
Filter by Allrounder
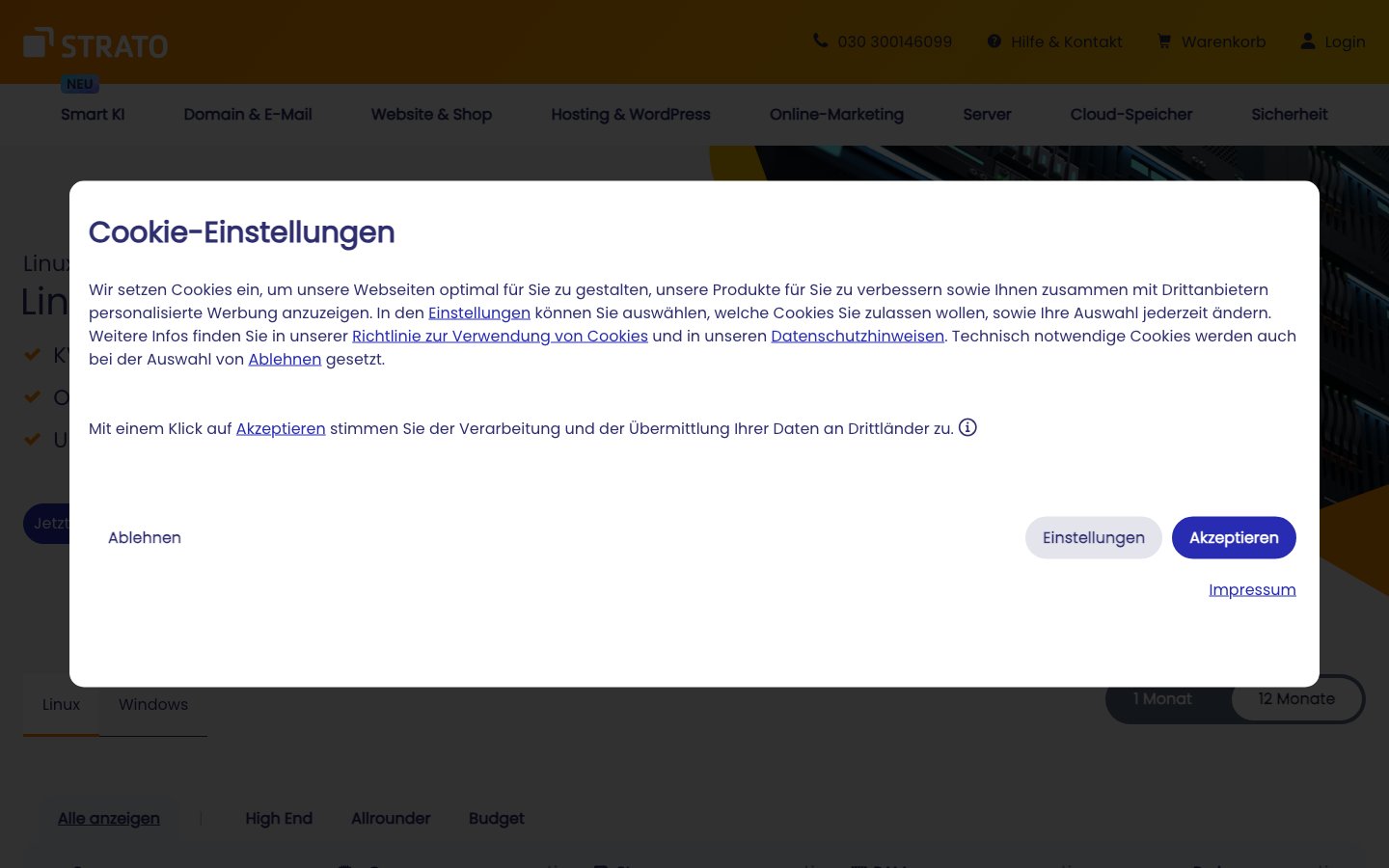[391, 818]
